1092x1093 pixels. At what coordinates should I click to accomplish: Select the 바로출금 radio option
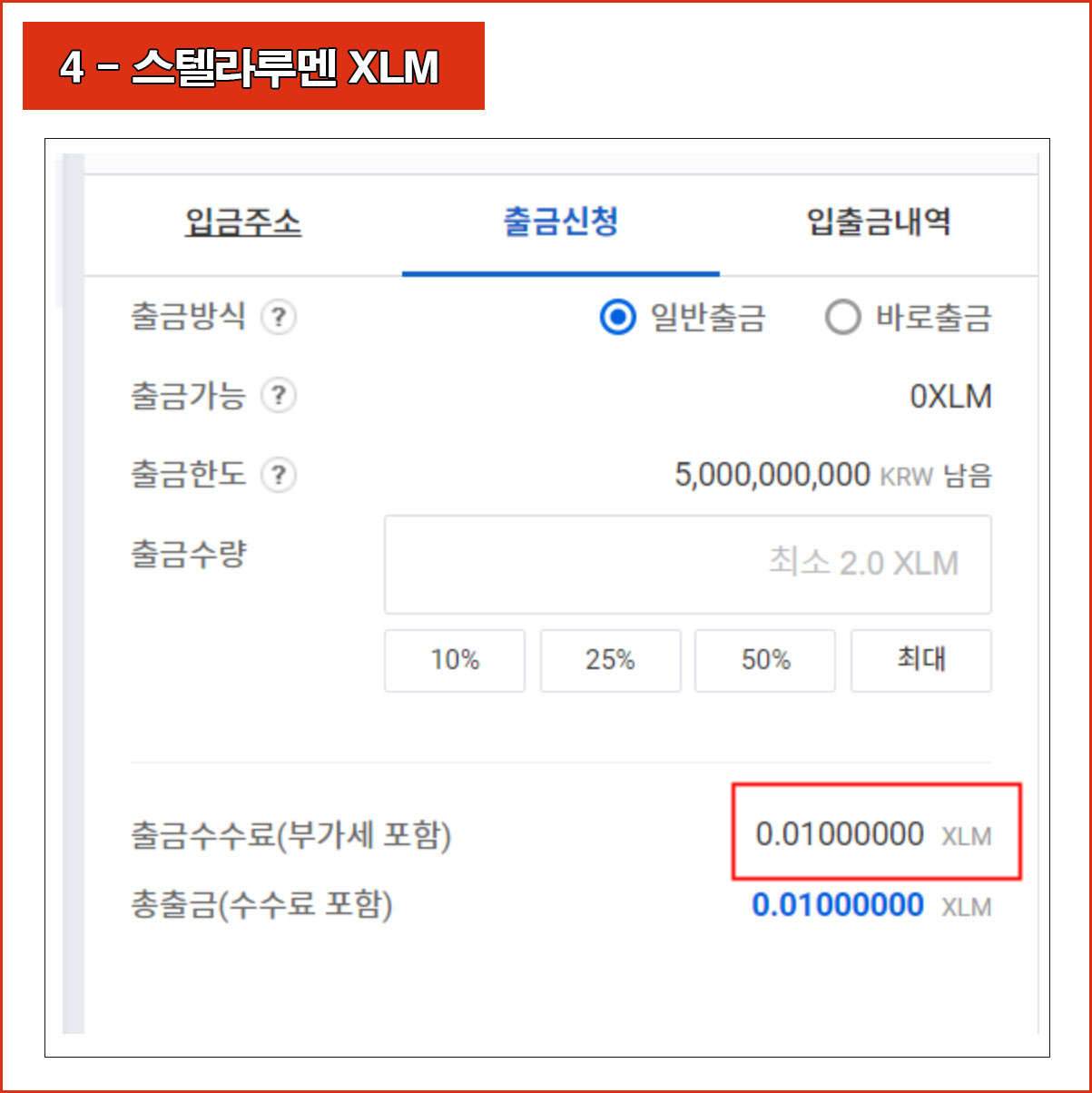(x=908, y=318)
